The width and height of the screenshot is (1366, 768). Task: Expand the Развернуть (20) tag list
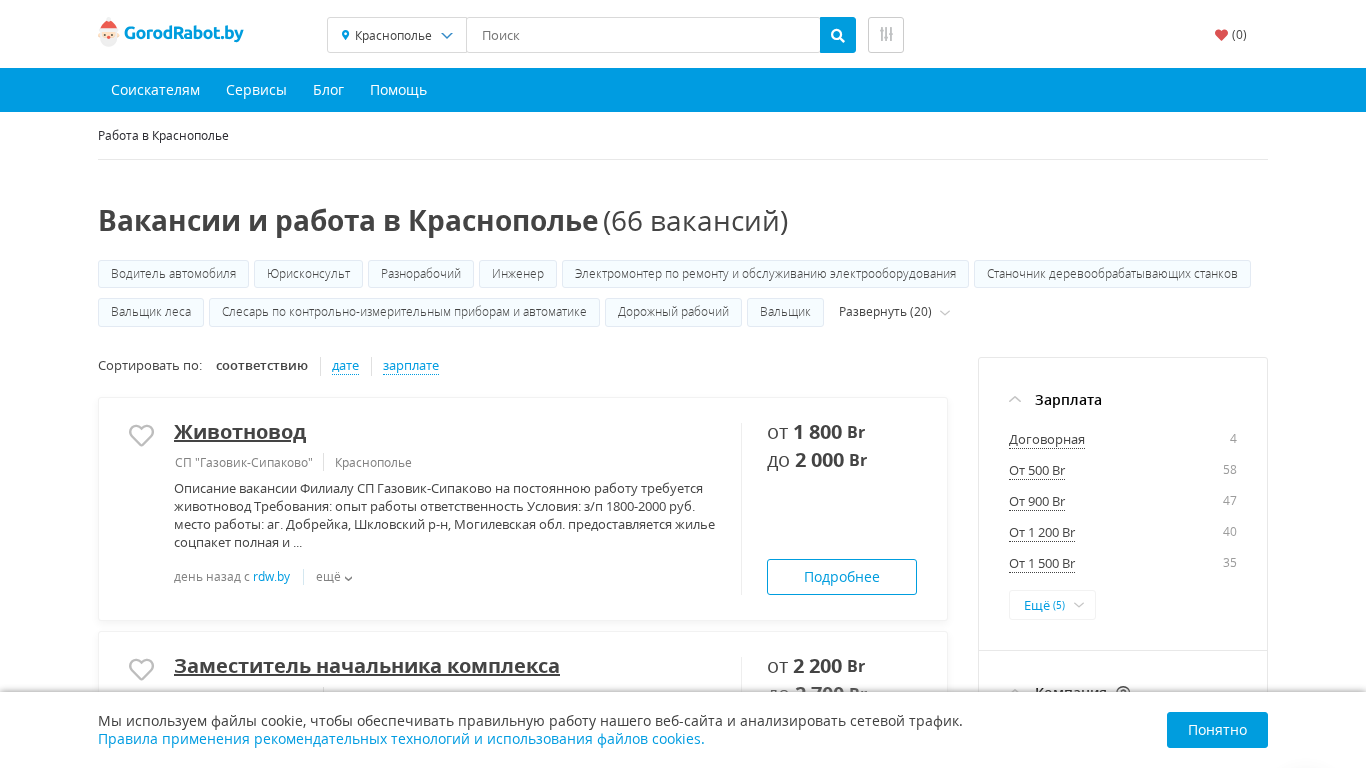click(x=894, y=312)
